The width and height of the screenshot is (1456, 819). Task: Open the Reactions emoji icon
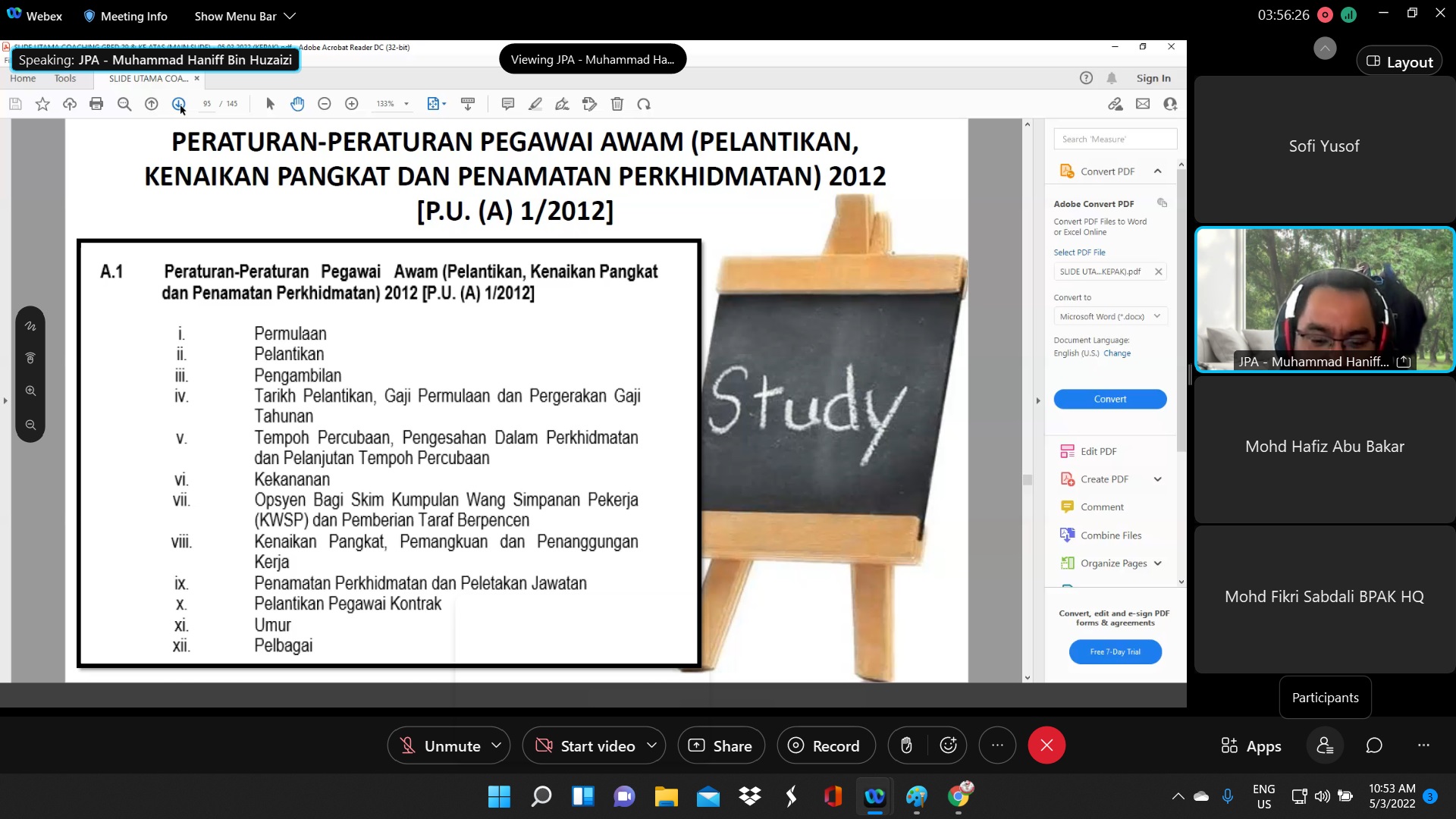[x=948, y=745]
